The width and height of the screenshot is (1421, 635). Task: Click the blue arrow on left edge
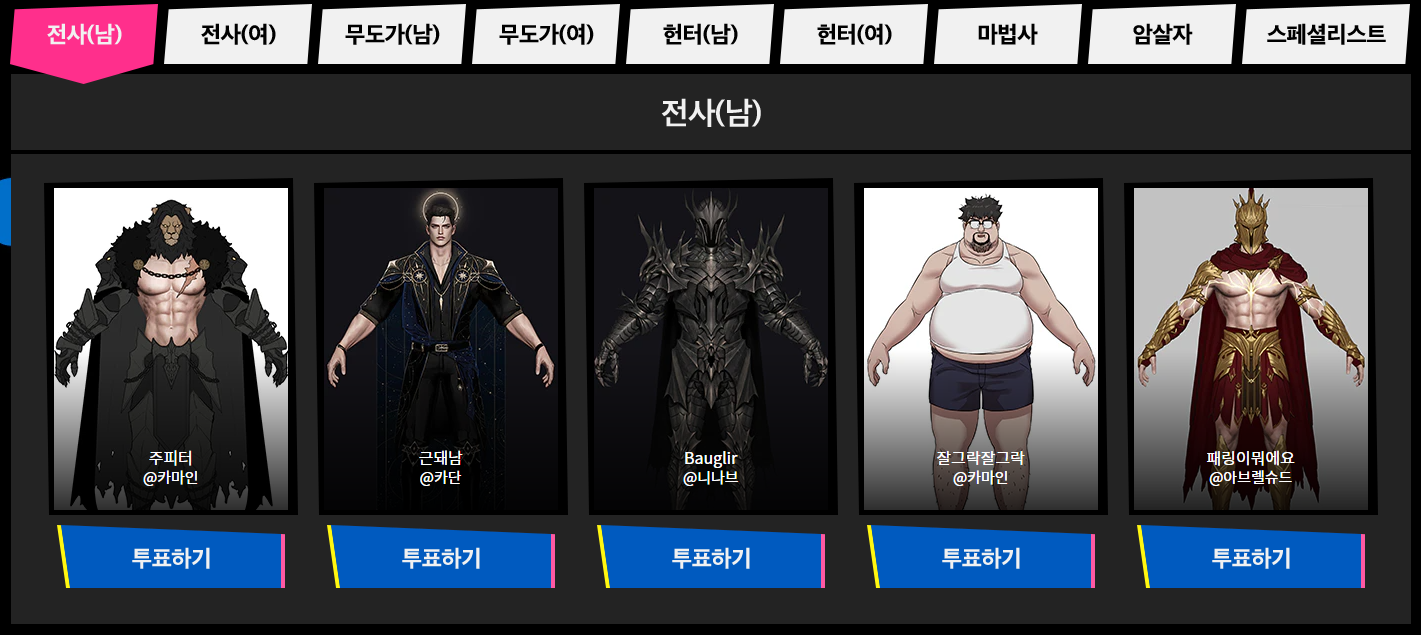[x=4, y=212]
